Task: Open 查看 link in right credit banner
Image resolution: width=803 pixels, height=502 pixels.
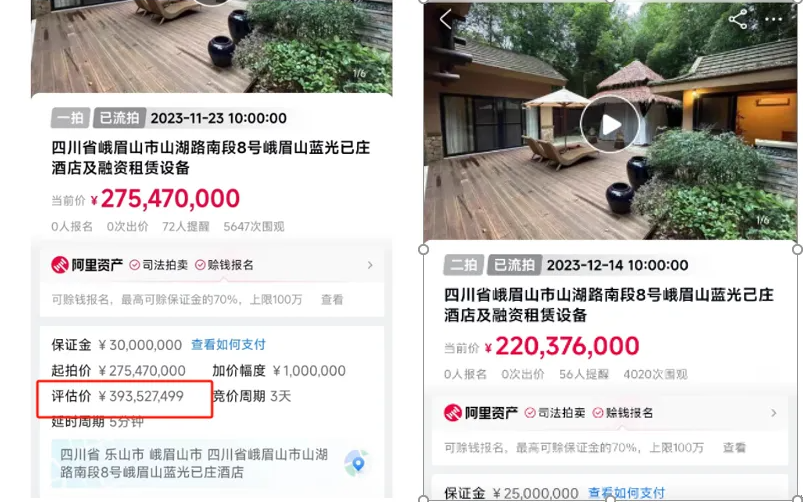Action: tap(734, 448)
